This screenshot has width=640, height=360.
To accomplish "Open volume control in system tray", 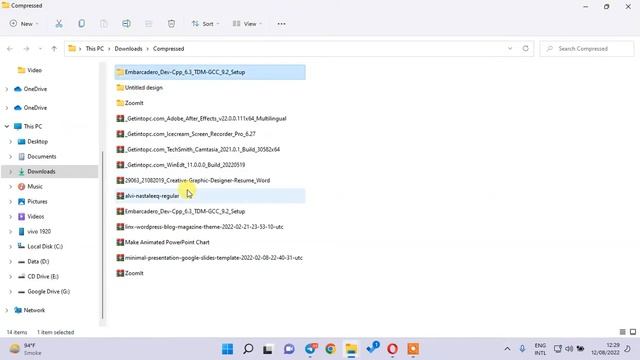I will [569, 349].
